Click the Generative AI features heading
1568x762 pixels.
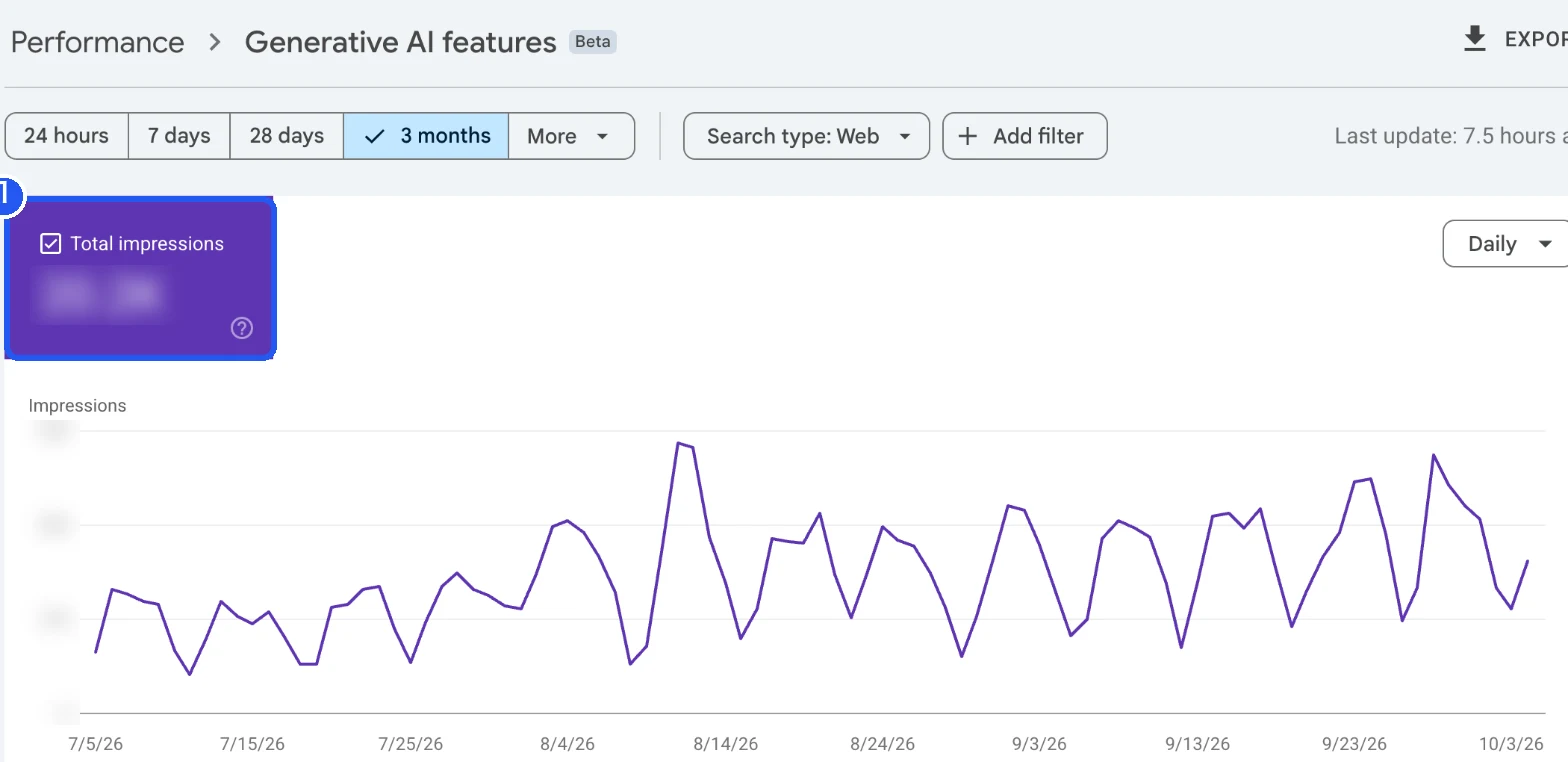(x=400, y=42)
